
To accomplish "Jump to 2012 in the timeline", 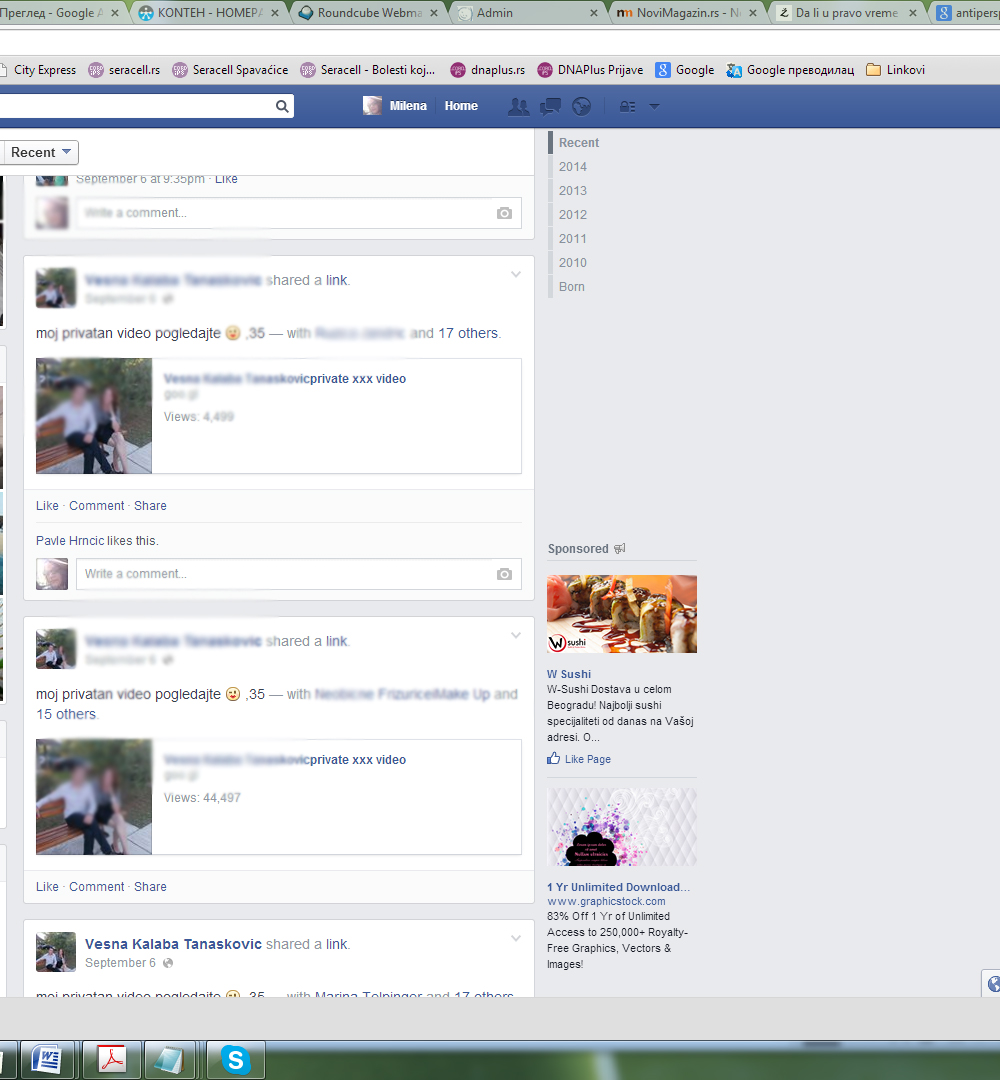I will [573, 214].
